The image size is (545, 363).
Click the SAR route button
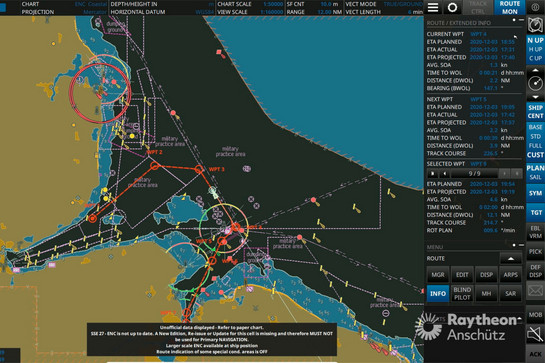tap(511, 293)
